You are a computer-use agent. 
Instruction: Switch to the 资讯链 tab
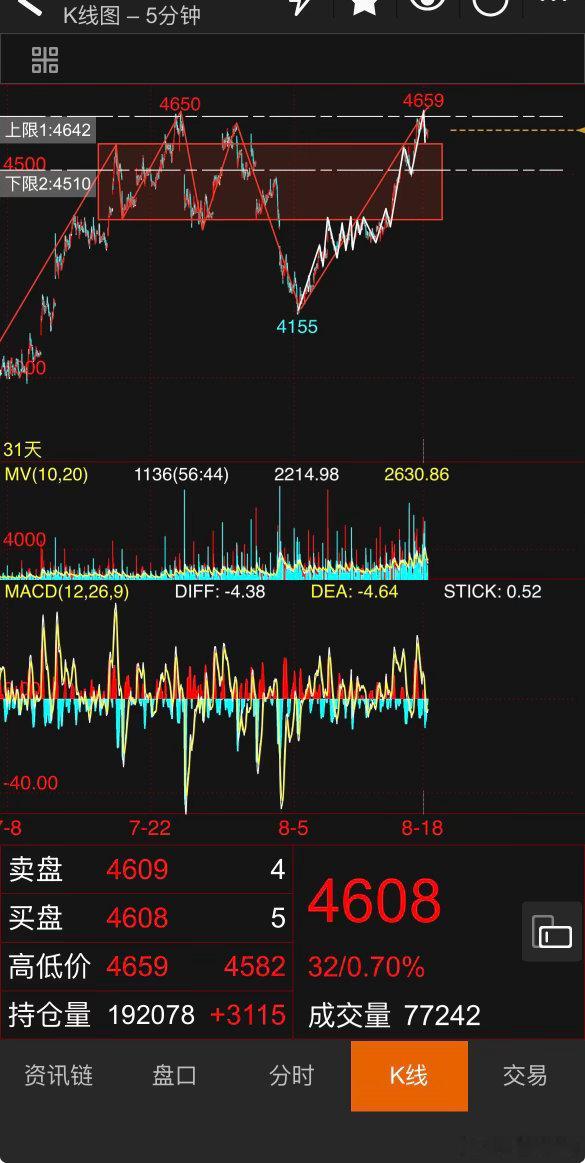(59, 1075)
